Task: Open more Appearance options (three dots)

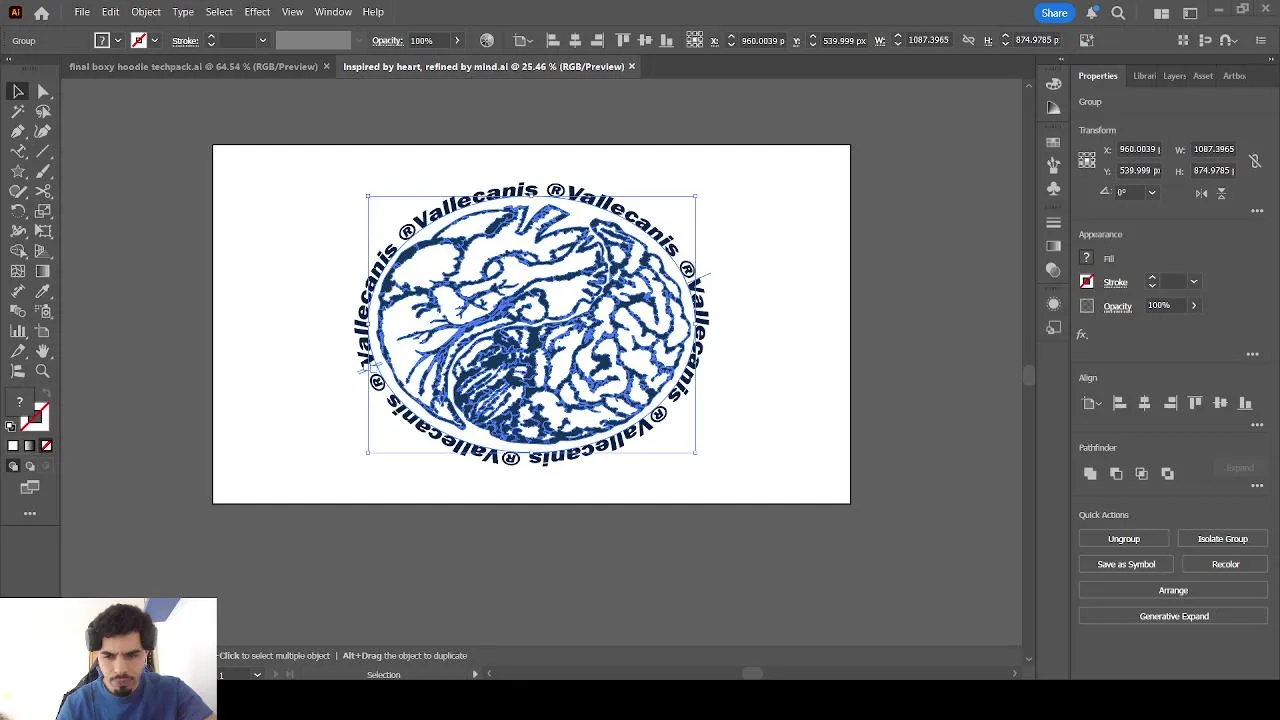Action: coord(1252,354)
